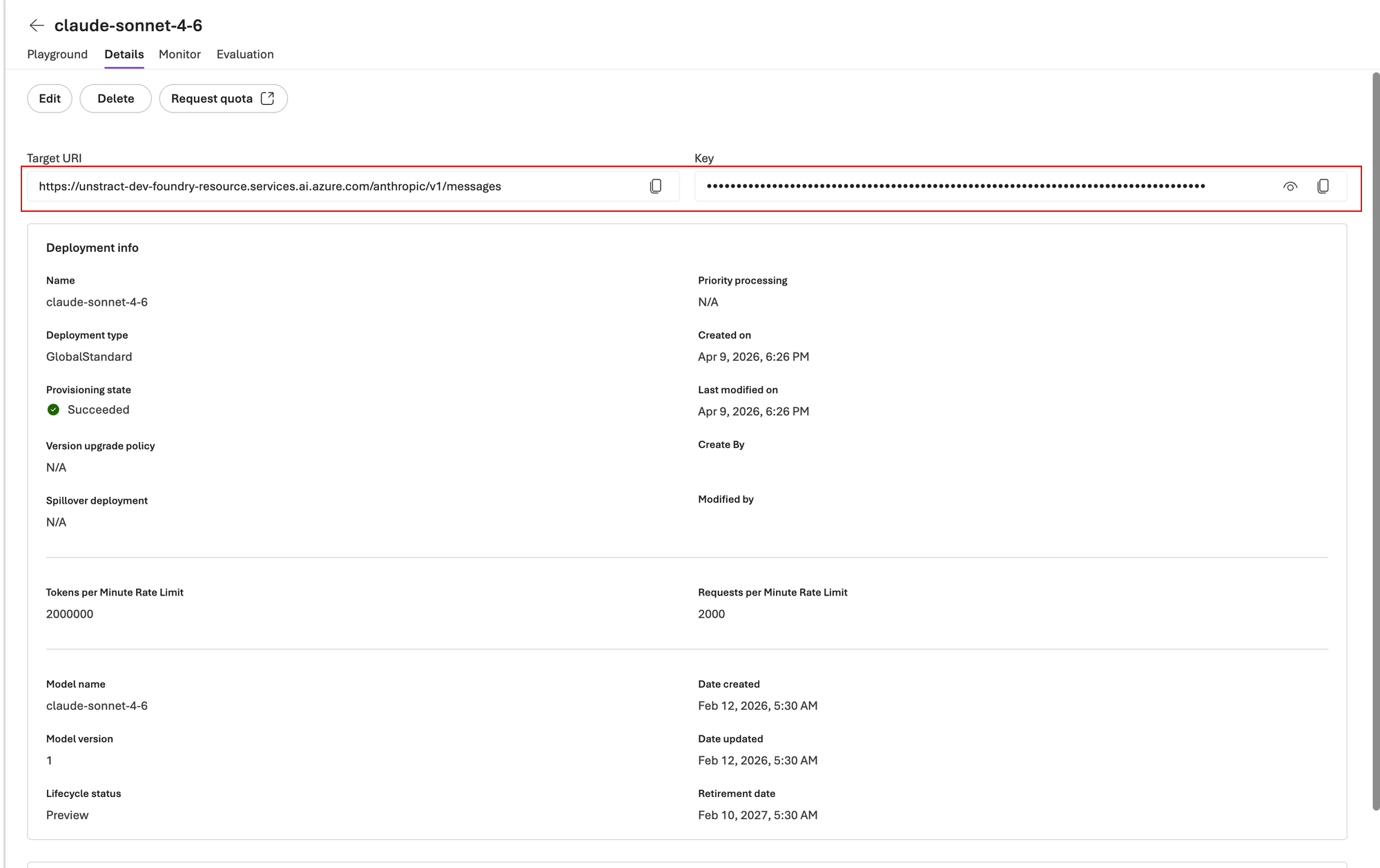Go to the Evaluation tab
1380x868 pixels.
(244, 54)
